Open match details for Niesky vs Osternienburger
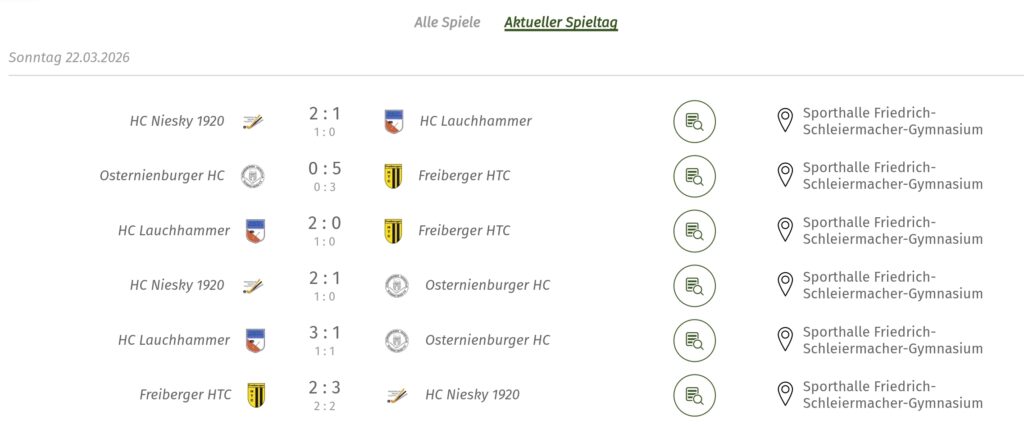This screenshot has height=430, width=1024. tap(694, 286)
